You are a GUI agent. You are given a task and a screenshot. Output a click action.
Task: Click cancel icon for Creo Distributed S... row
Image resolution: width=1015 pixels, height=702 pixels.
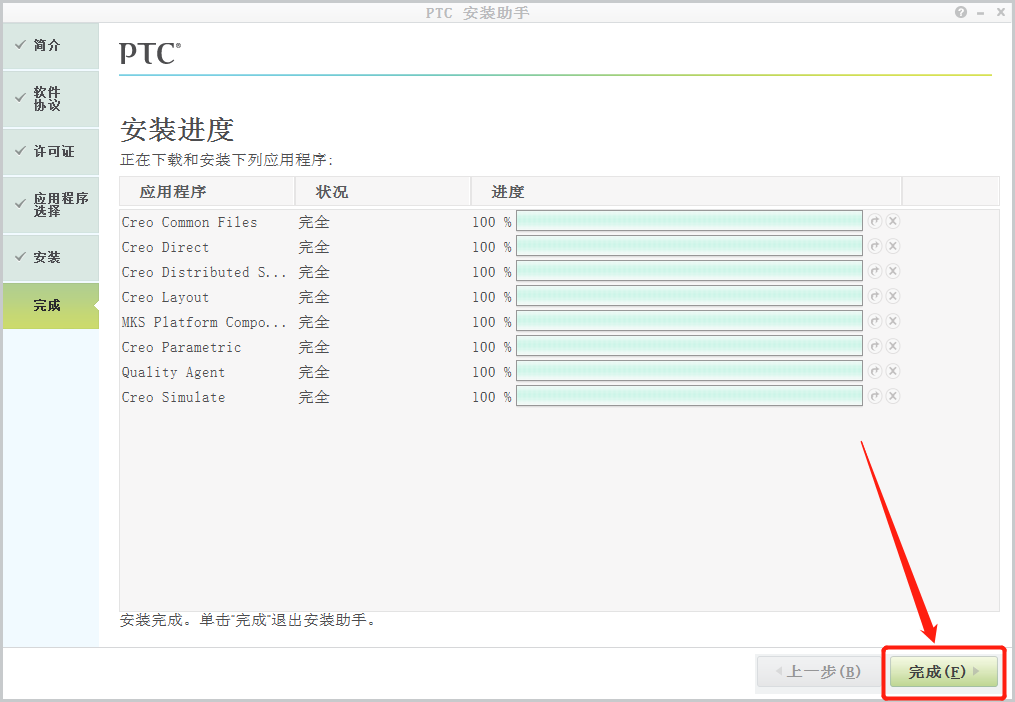click(893, 271)
